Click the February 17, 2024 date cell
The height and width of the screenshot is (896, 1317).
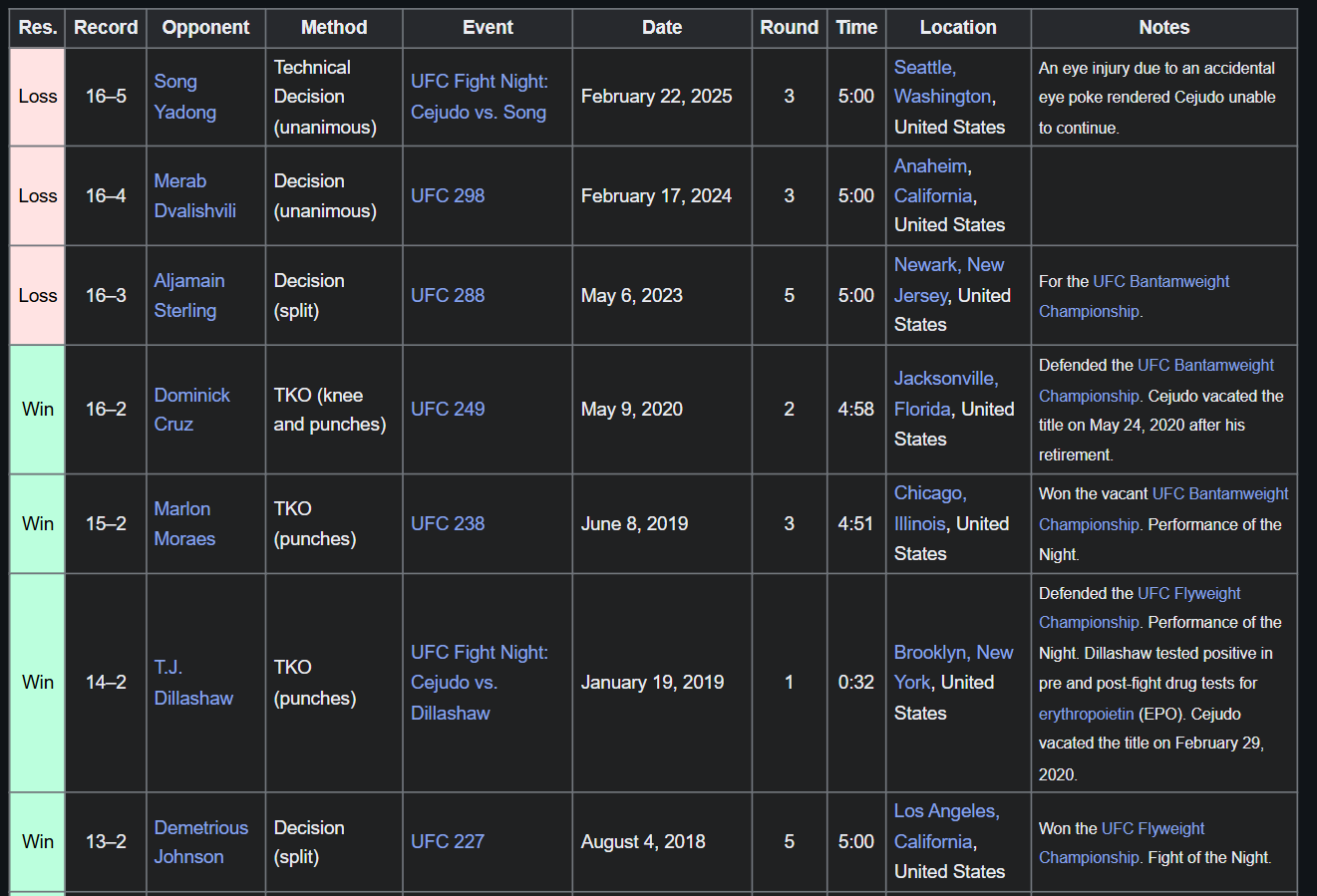coord(662,195)
